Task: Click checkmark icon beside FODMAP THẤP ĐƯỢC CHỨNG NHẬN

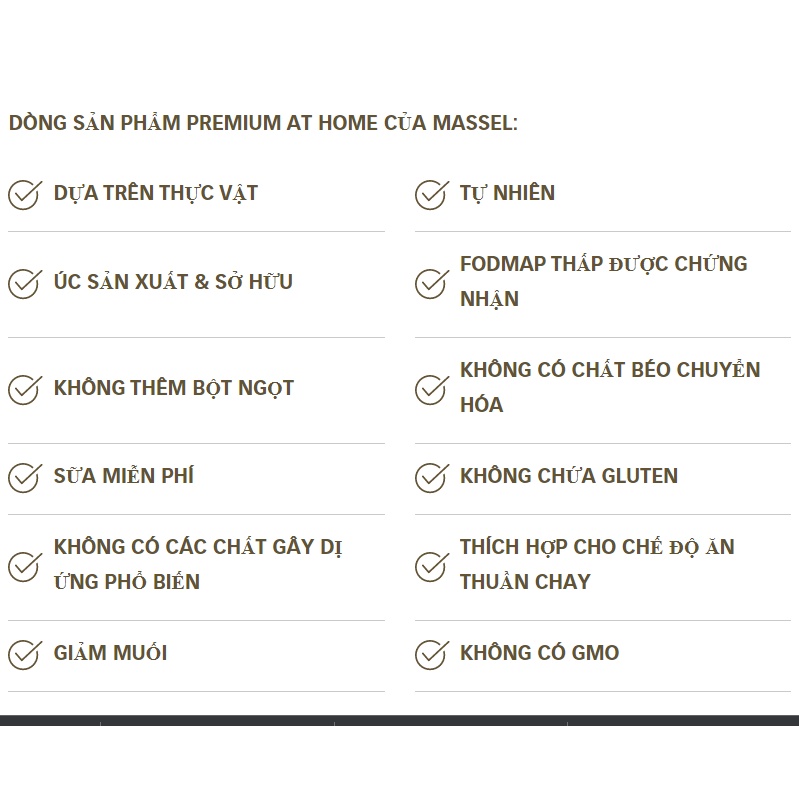Action: (430, 283)
